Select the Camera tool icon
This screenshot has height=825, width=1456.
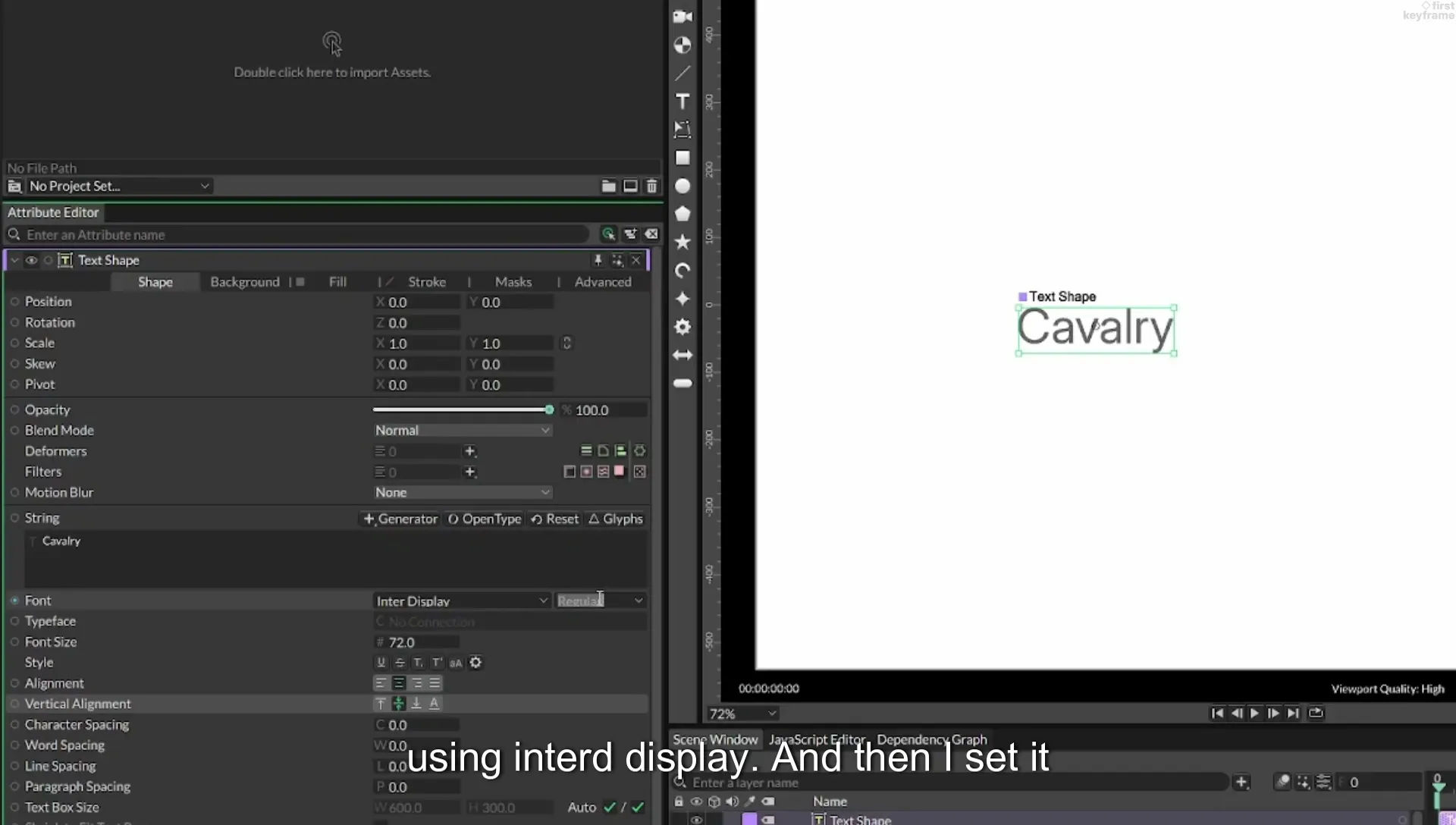[x=682, y=17]
